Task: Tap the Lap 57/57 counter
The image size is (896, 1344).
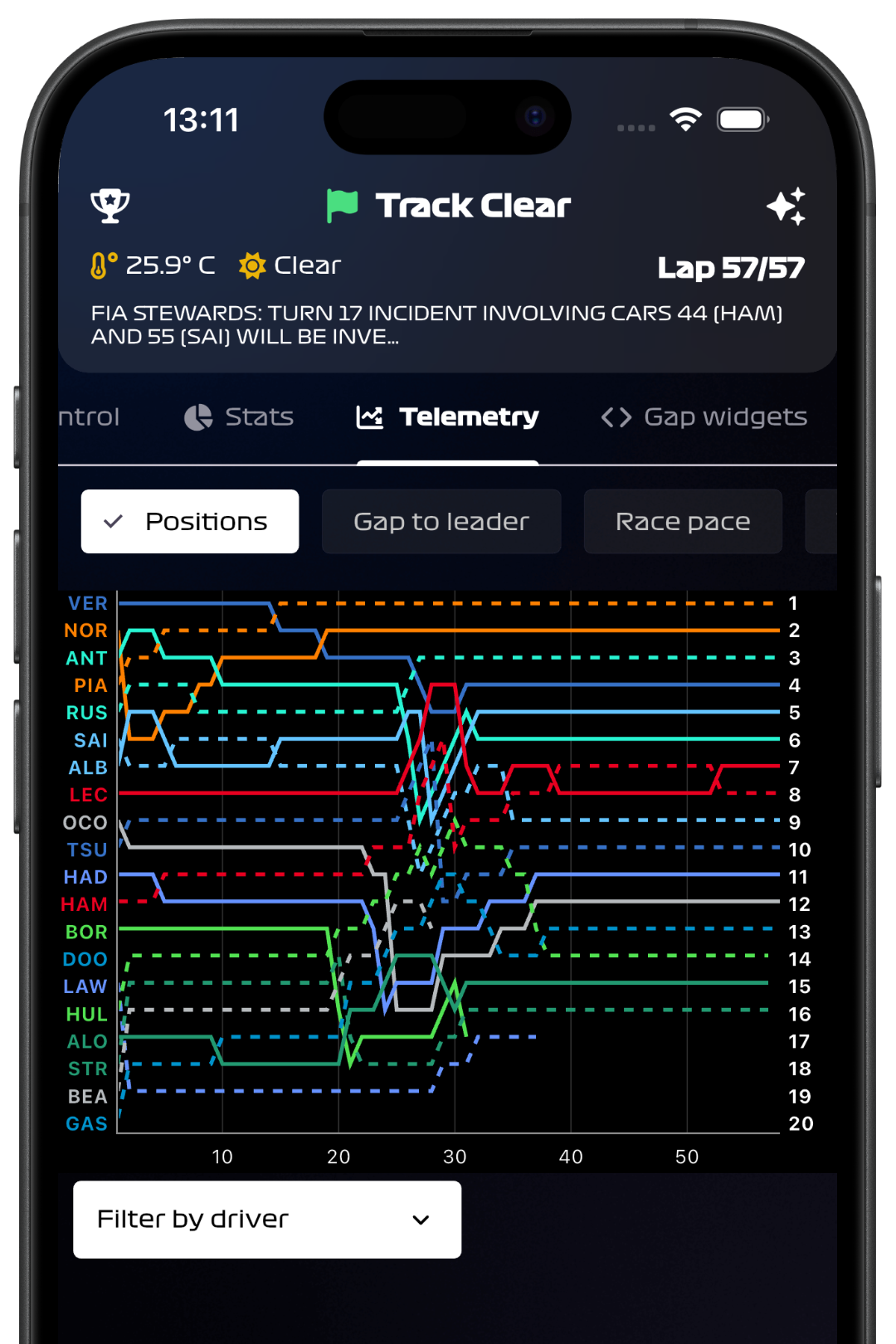Action: [731, 267]
